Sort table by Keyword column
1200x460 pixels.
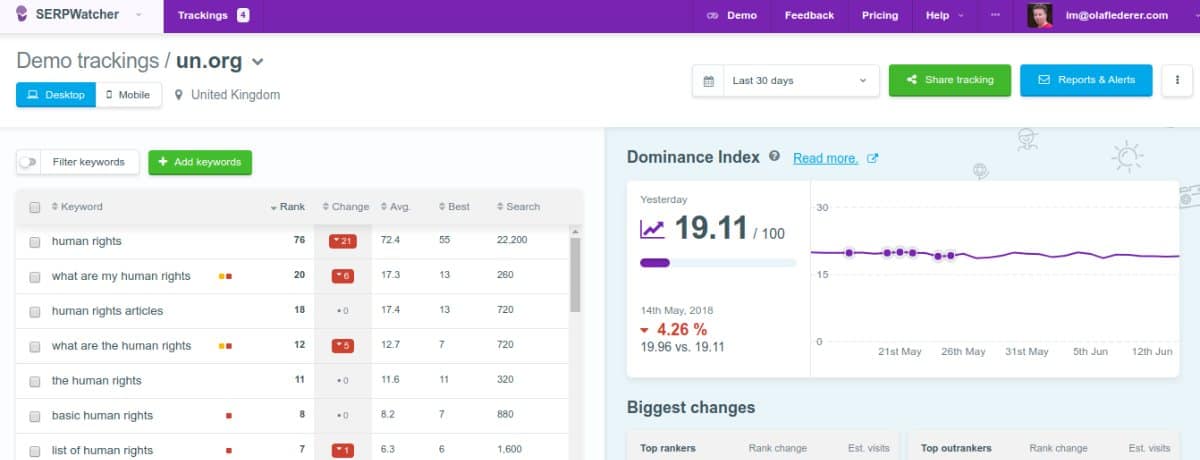[77, 207]
